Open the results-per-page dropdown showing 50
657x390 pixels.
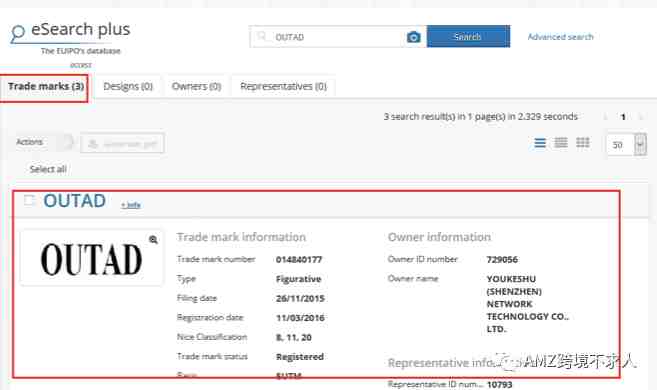626,145
